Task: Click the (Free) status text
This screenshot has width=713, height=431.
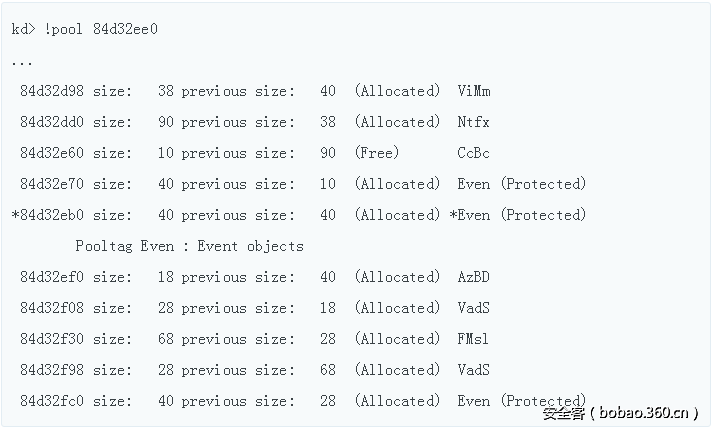Action: (x=376, y=153)
